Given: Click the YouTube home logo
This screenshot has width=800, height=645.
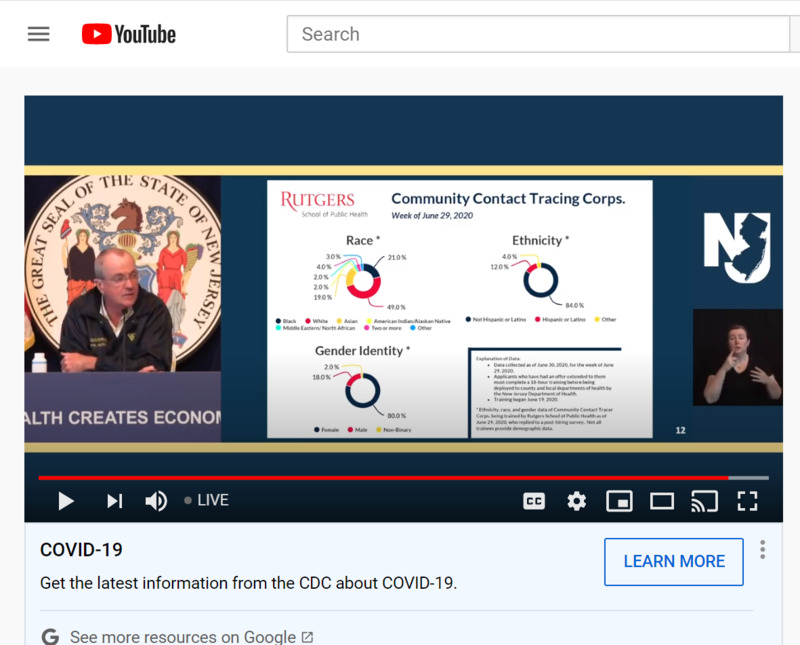Looking at the screenshot, I should coord(128,34).
